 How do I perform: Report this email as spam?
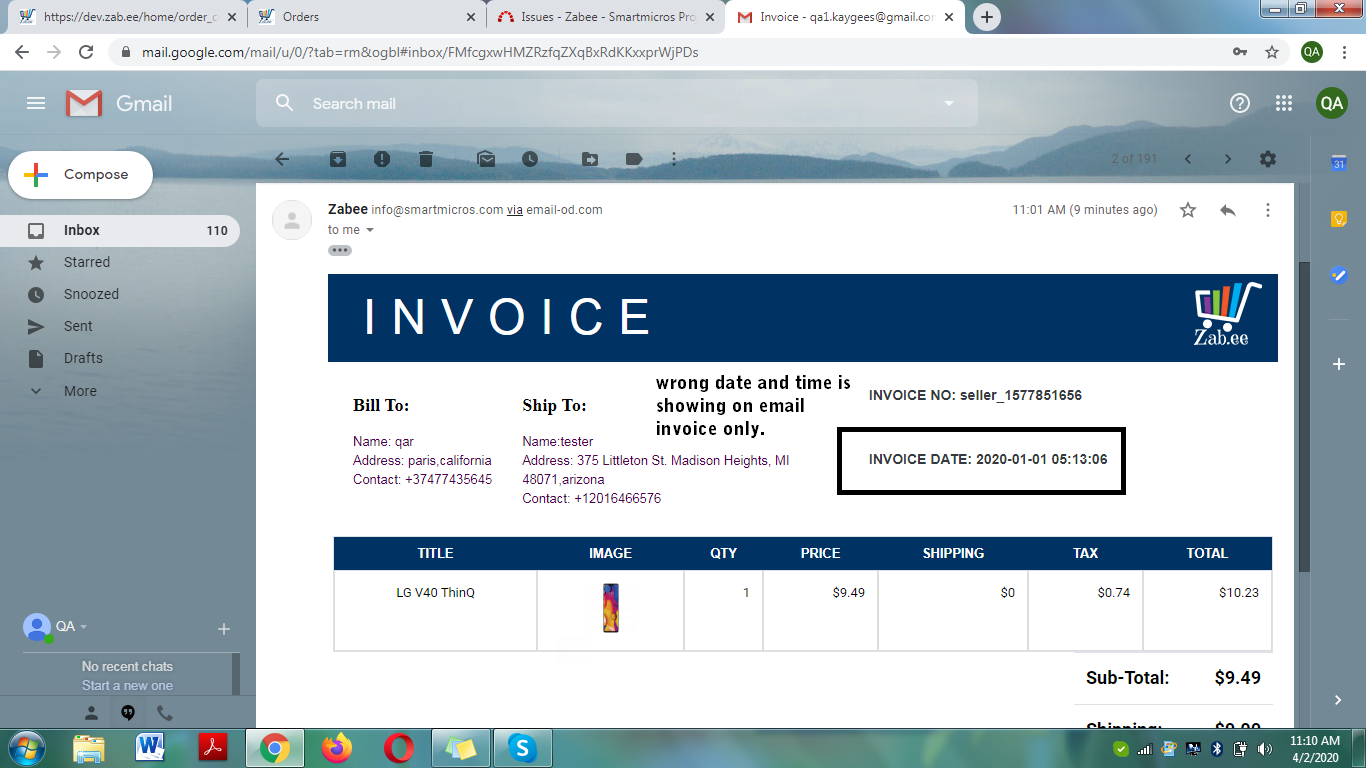tap(382, 159)
